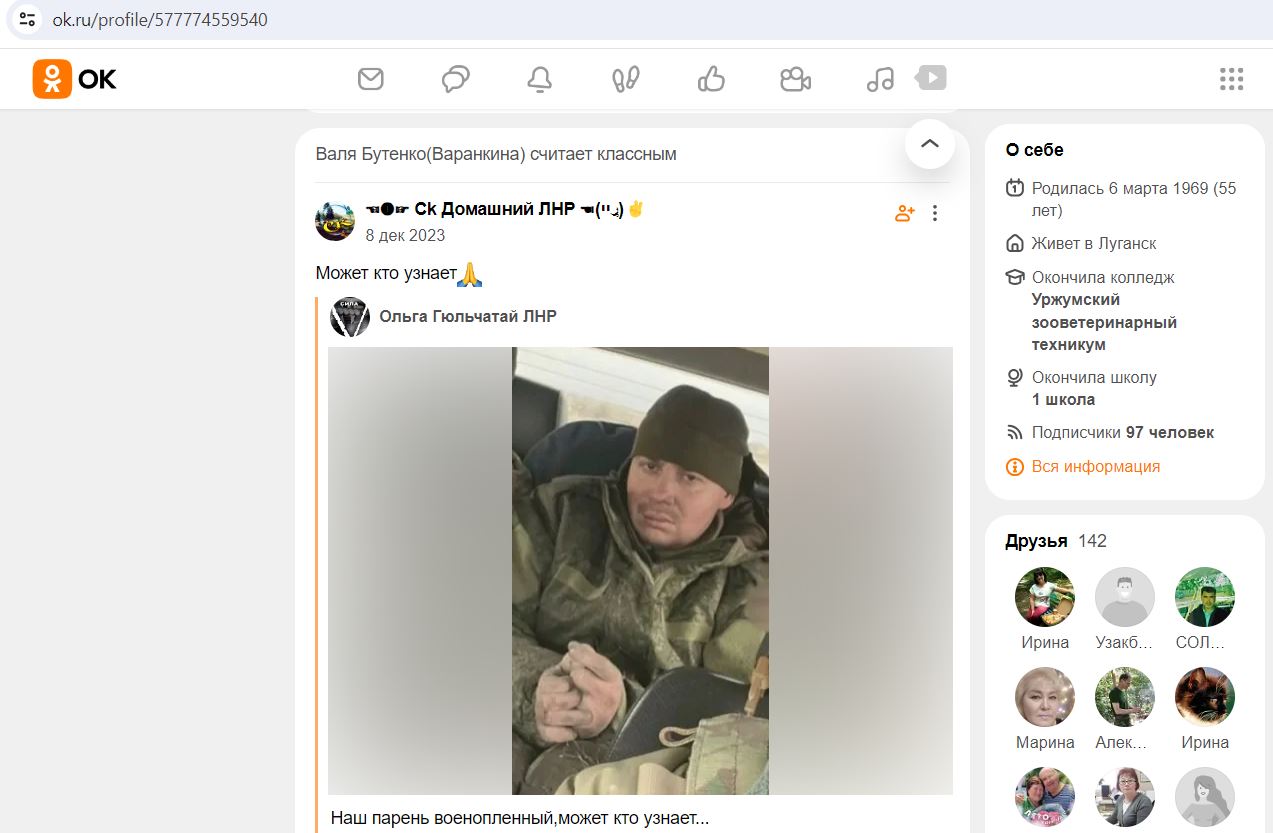Open the notifications bell icon
Viewport: 1273px width, 833px height.
click(x=540, y=79)
